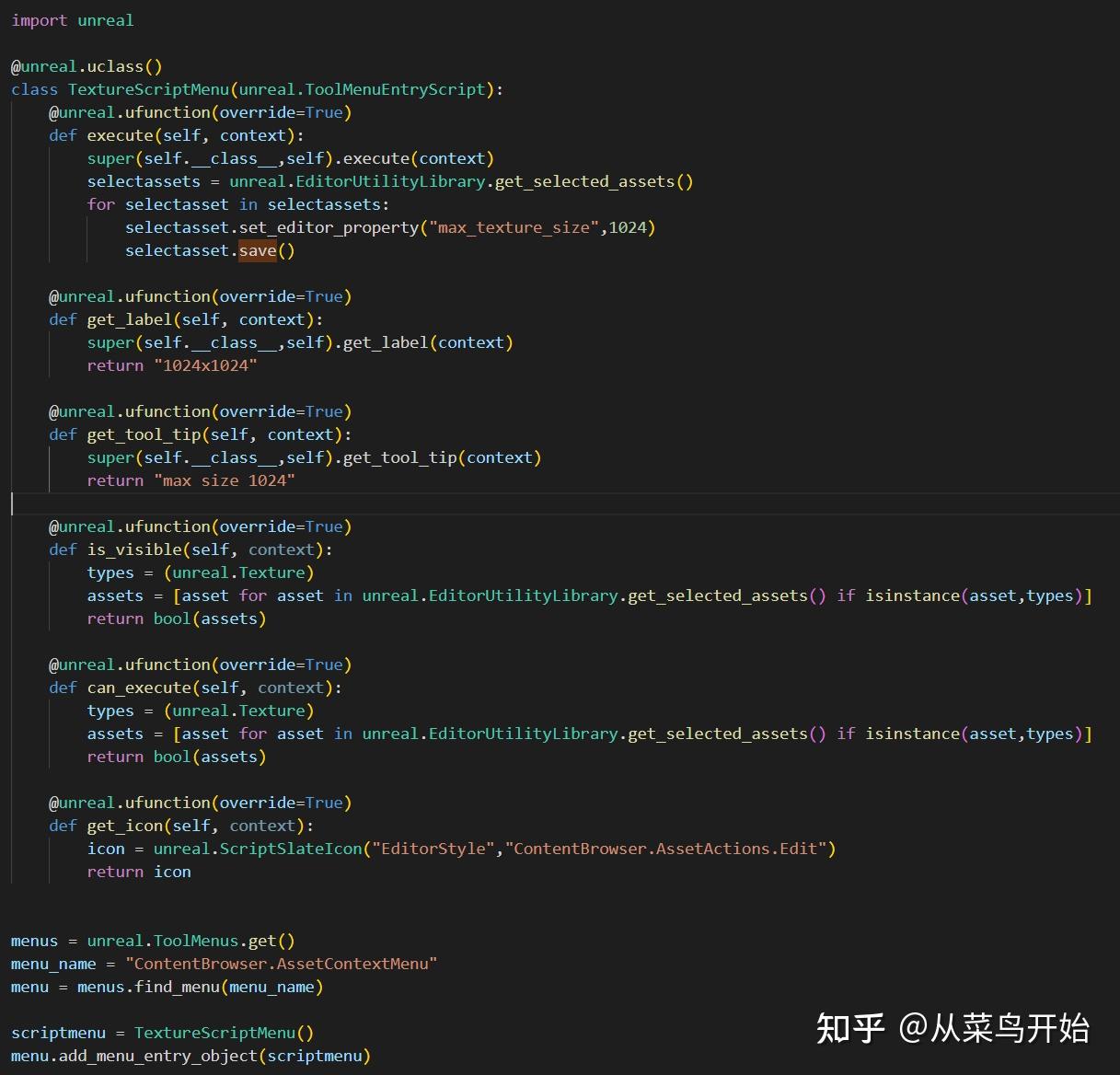Select the import unreal statement

tap(72, 19)
